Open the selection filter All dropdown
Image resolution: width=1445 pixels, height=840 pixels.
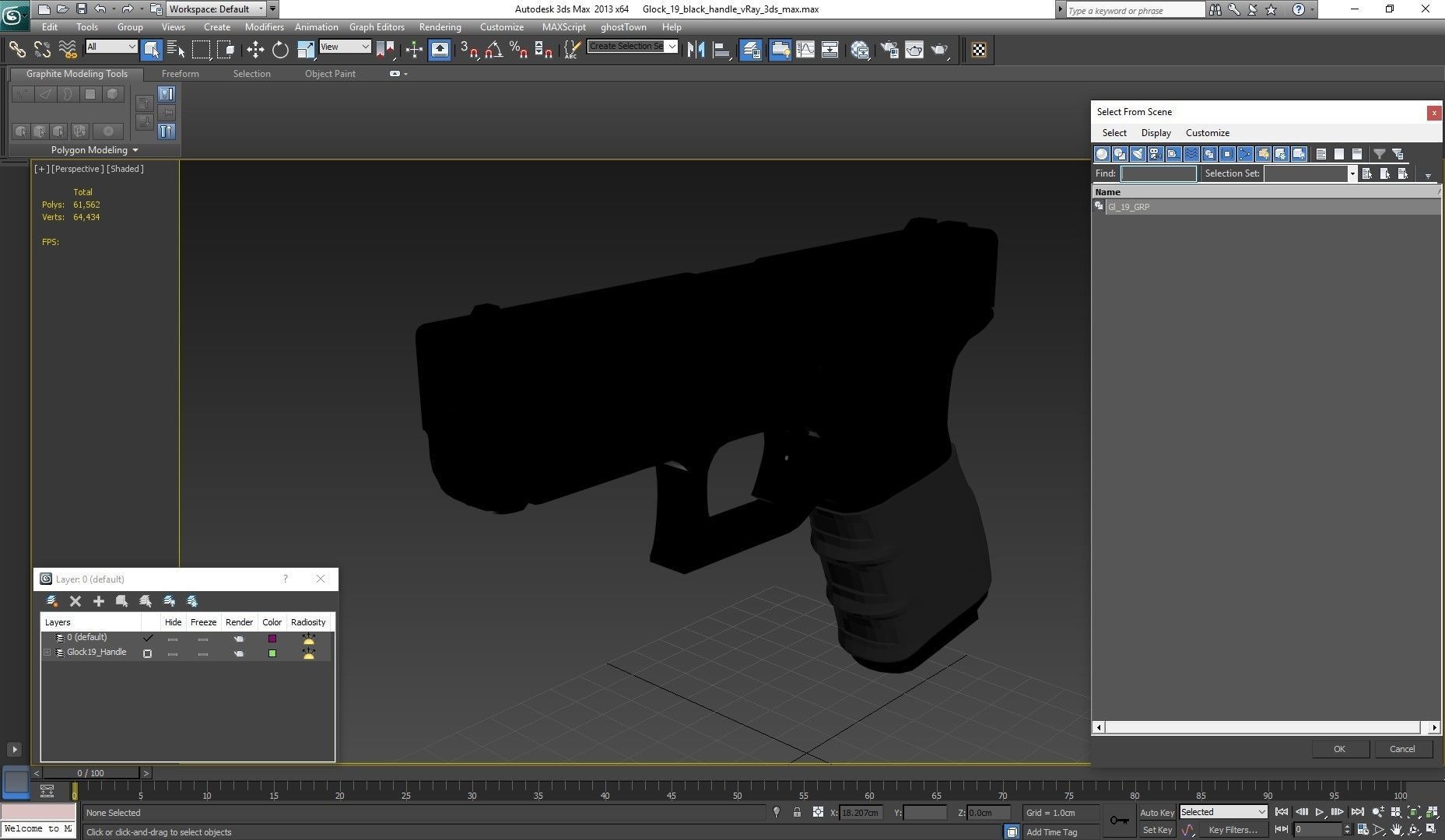point(111,47)
